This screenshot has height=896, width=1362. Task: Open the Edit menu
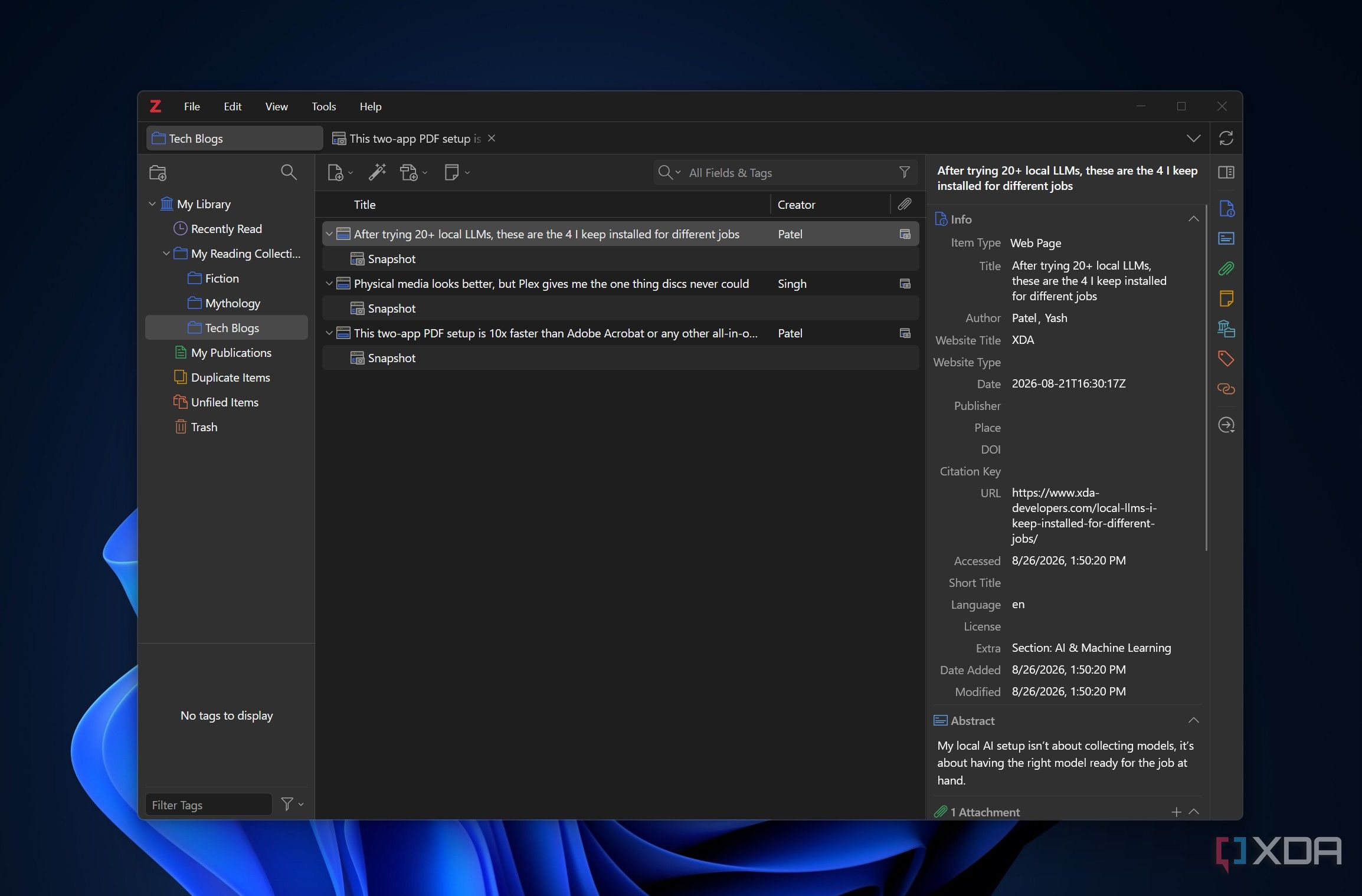tap(233, 107)
